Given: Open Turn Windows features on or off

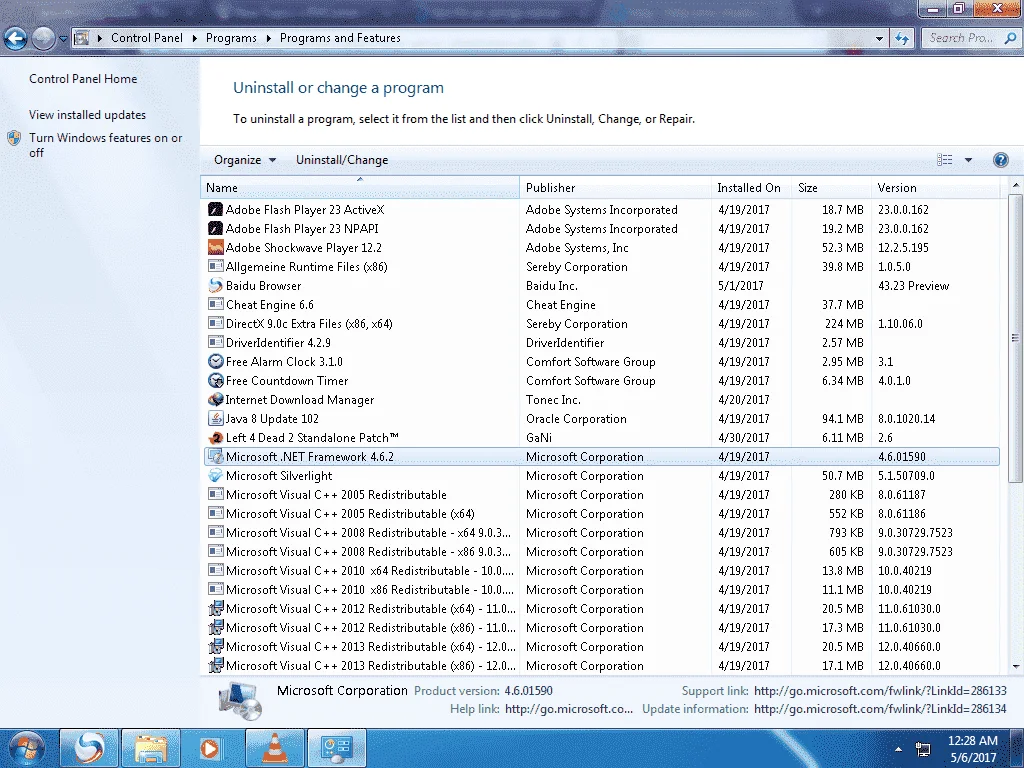Looking at the screenshot, I should (105, 145).
